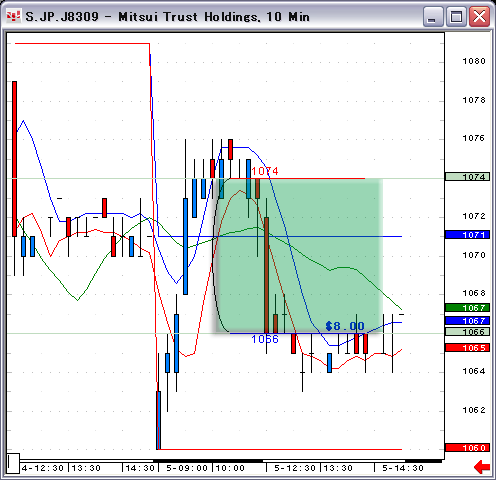
Task: Click the 4-12:30 time axis label
Action: pyautogui.click(x=43, y=468)
